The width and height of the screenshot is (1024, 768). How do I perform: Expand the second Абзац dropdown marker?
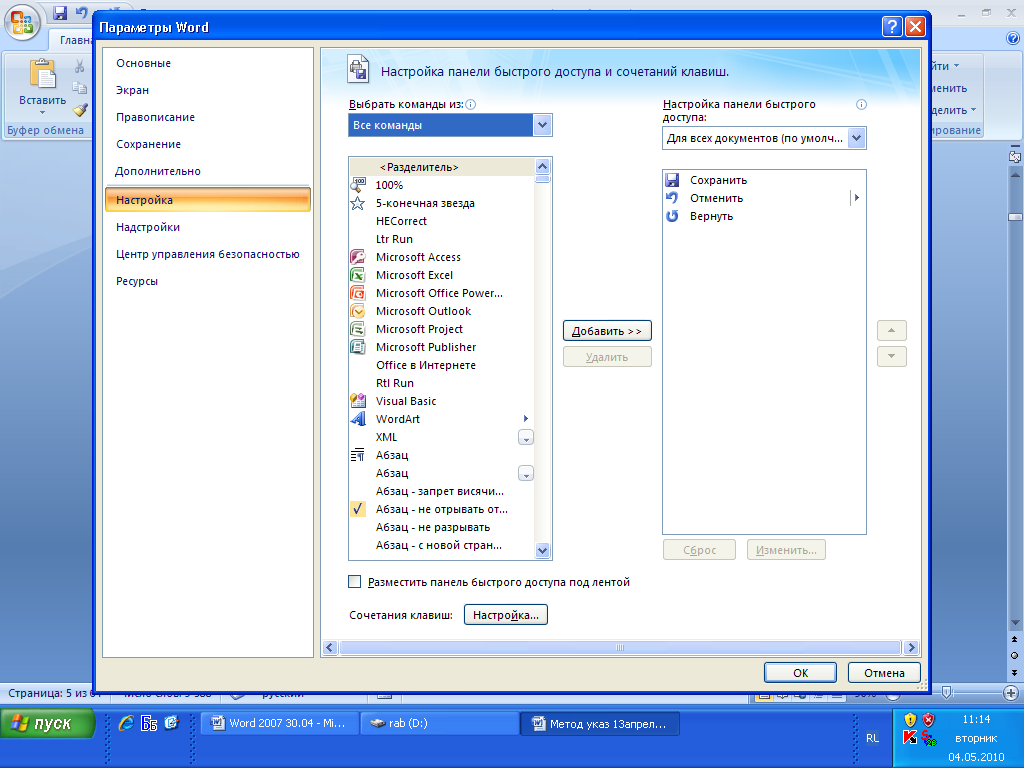(x=526, y=473)
